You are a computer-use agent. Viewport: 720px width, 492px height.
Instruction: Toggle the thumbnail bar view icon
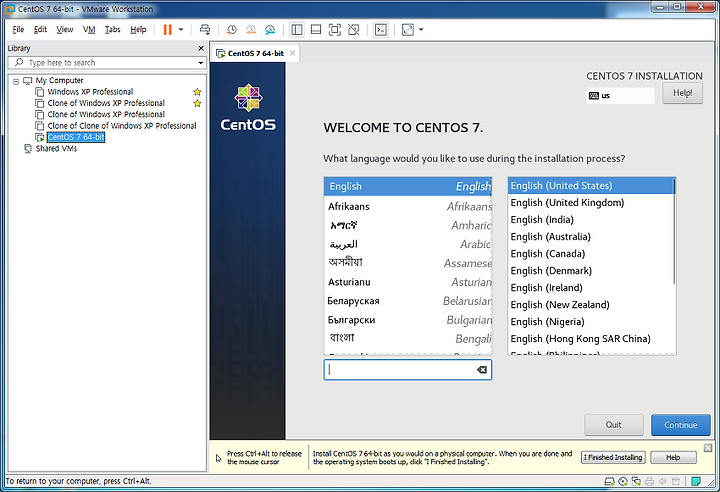(316, 30)
